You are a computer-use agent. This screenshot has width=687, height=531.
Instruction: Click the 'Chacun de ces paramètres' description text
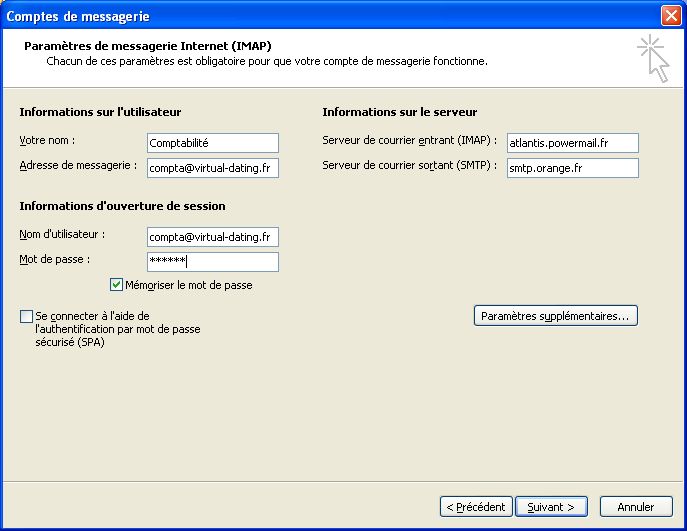(x=267, y=61)
